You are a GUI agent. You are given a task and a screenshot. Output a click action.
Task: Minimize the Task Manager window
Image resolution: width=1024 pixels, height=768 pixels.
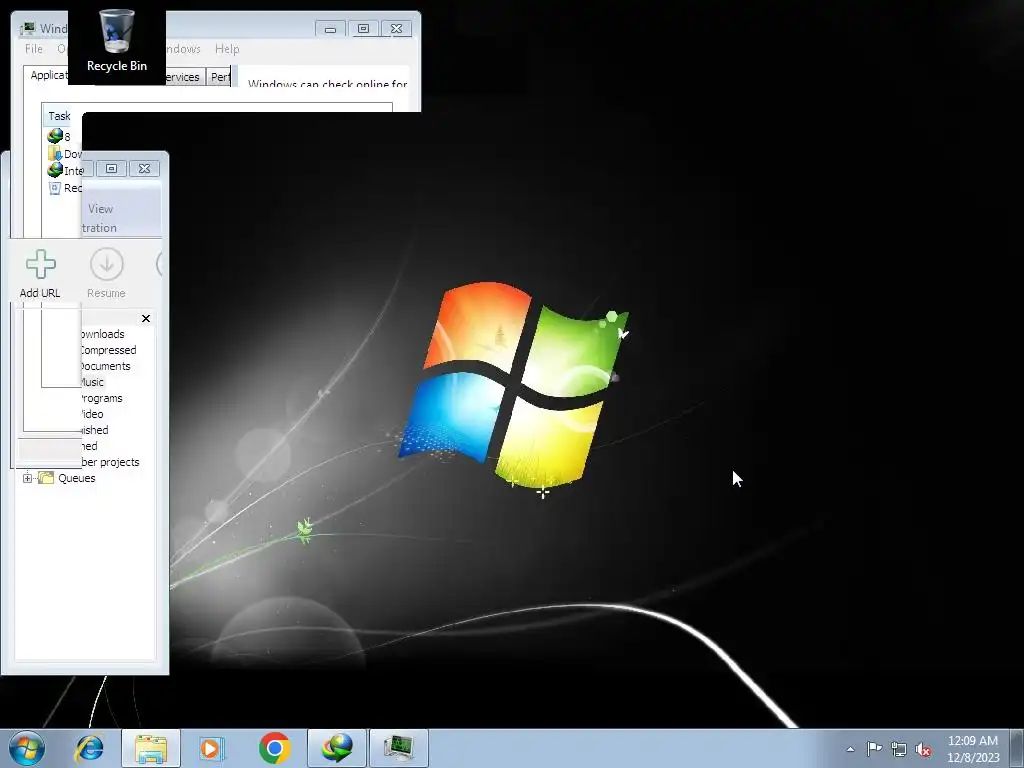tap(330, 29)
